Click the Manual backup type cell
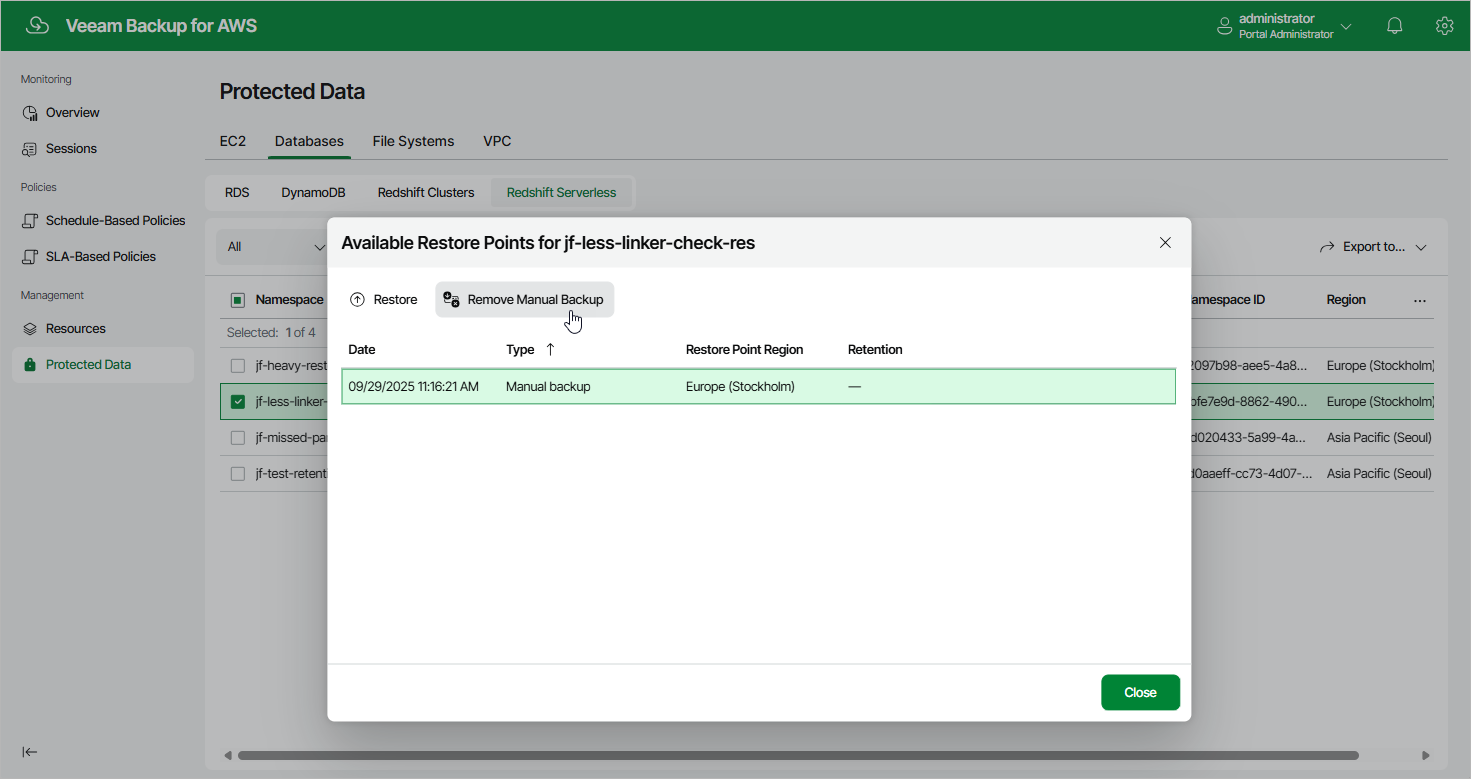Image resolution: width=1471 pixels, height=779 pixels. point(548,387)
